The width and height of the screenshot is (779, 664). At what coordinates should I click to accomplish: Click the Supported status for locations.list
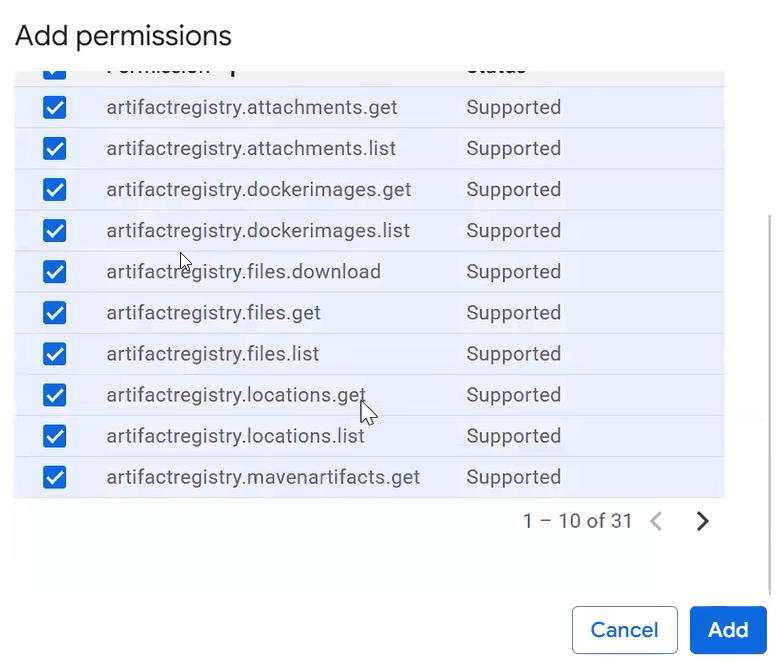(513, 436)
